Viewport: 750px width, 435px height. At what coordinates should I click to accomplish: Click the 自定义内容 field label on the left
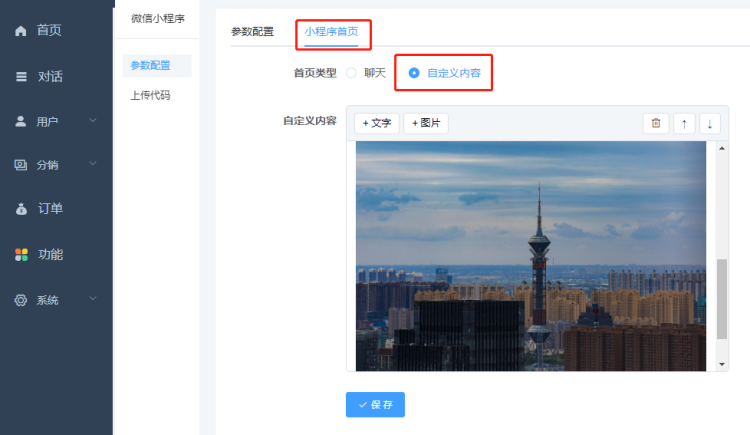310,121
